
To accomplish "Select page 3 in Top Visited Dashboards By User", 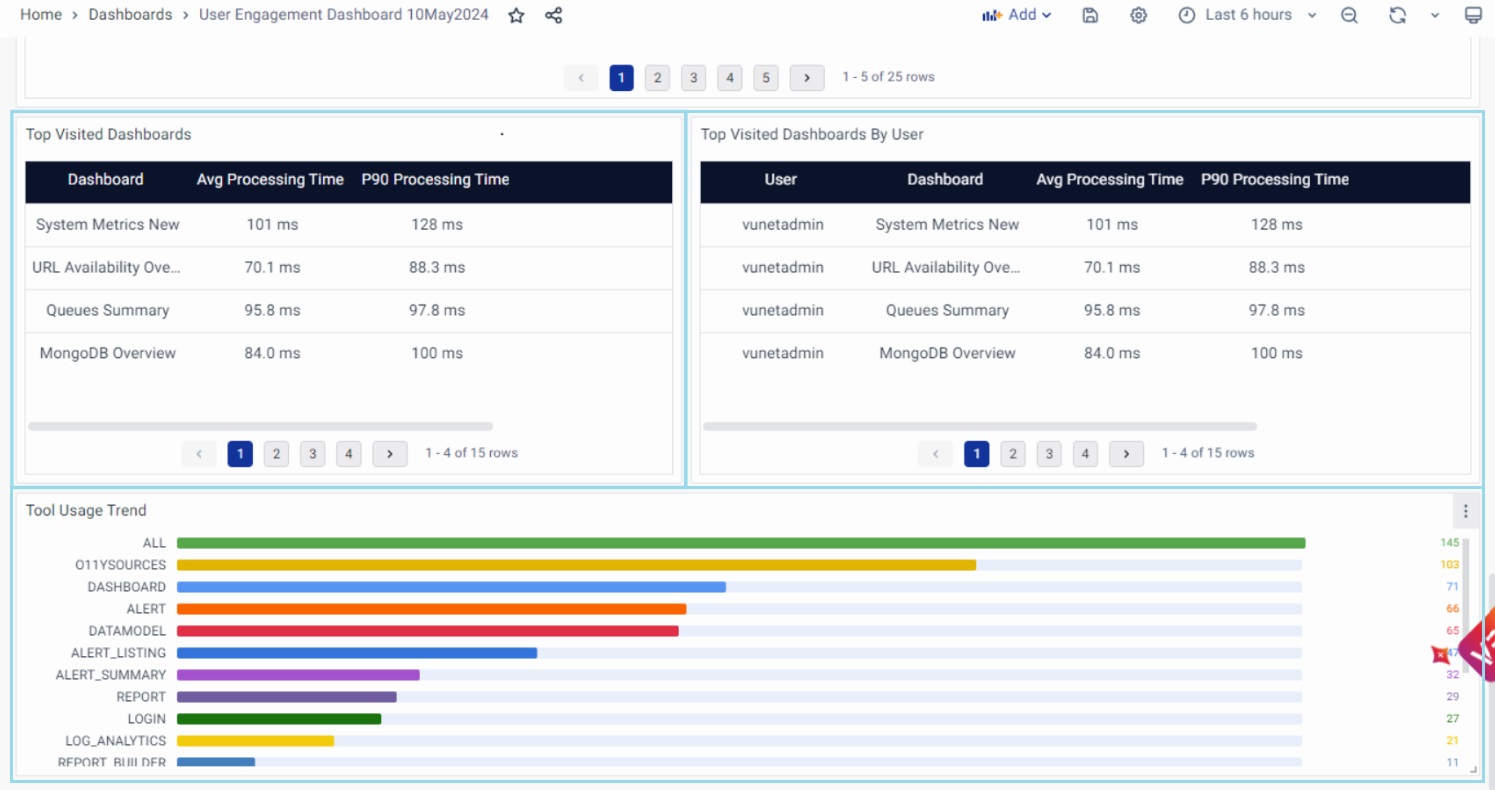I will click(1049, 454).
